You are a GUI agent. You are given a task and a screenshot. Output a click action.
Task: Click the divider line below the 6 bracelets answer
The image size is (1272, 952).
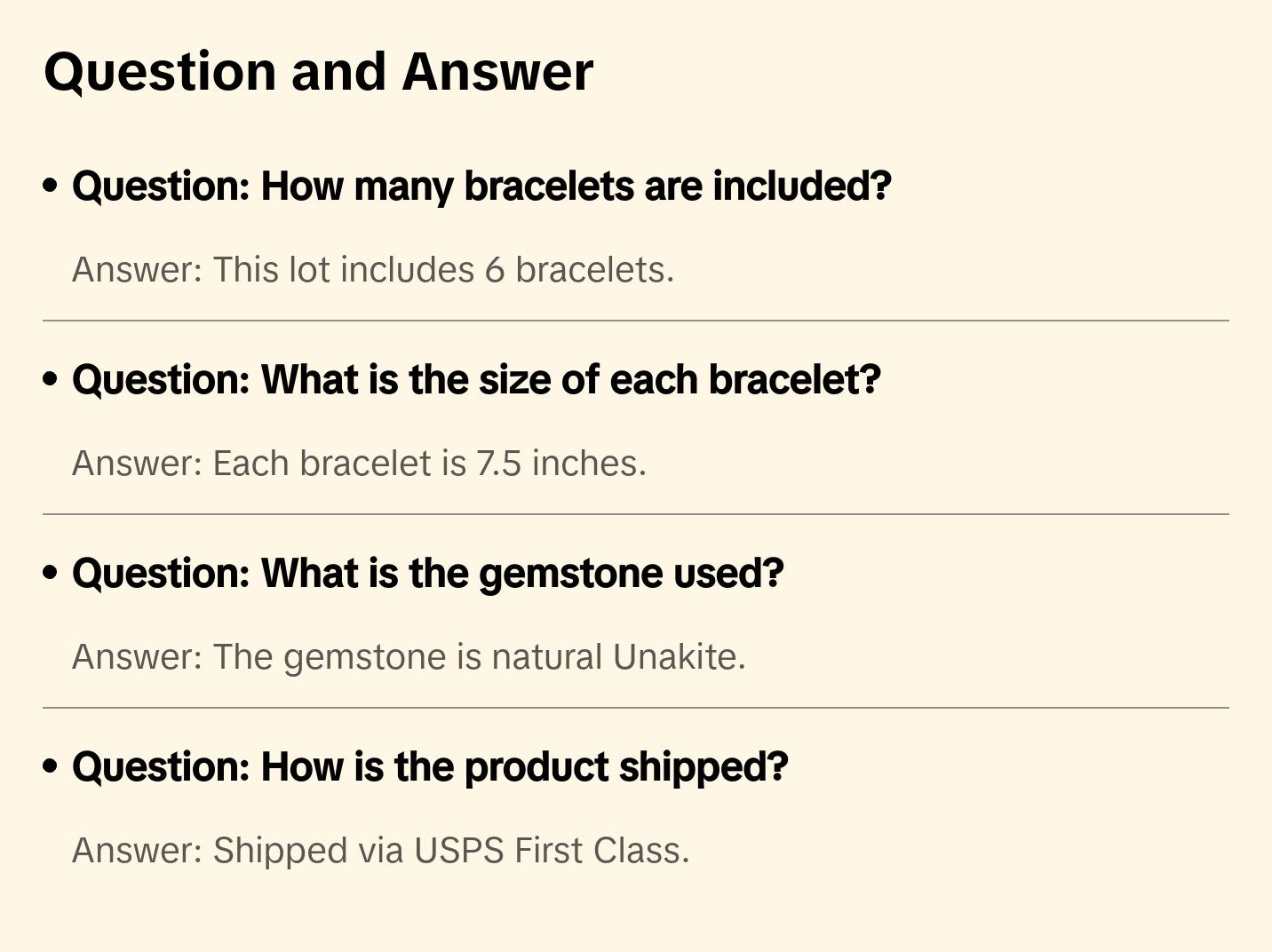coord(636,321)
